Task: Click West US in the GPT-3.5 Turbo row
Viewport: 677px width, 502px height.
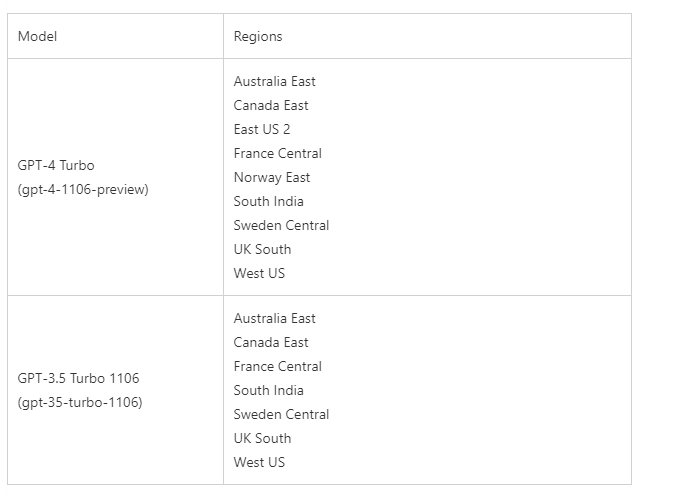Action: (259, 462)
